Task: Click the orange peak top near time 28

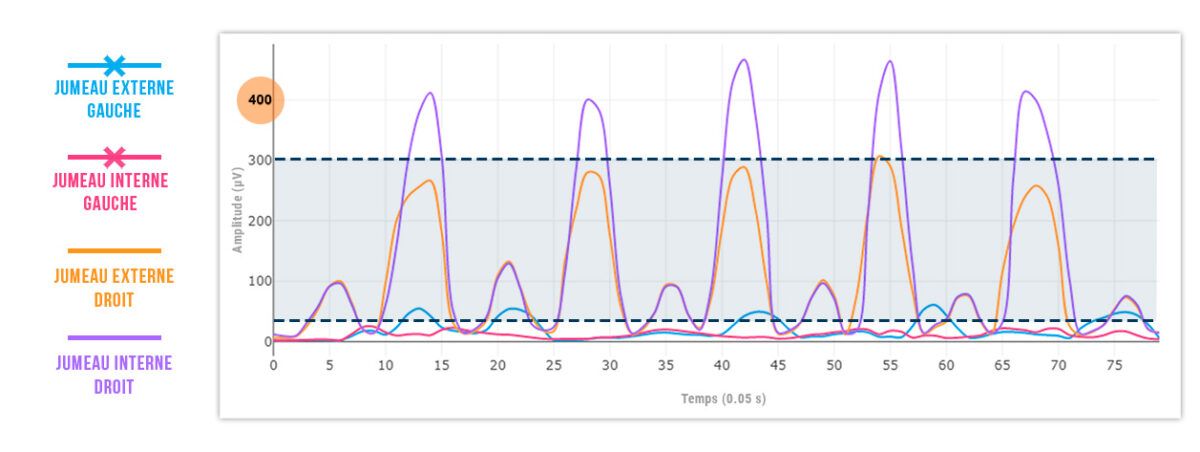Action: (x=591, y=172)
